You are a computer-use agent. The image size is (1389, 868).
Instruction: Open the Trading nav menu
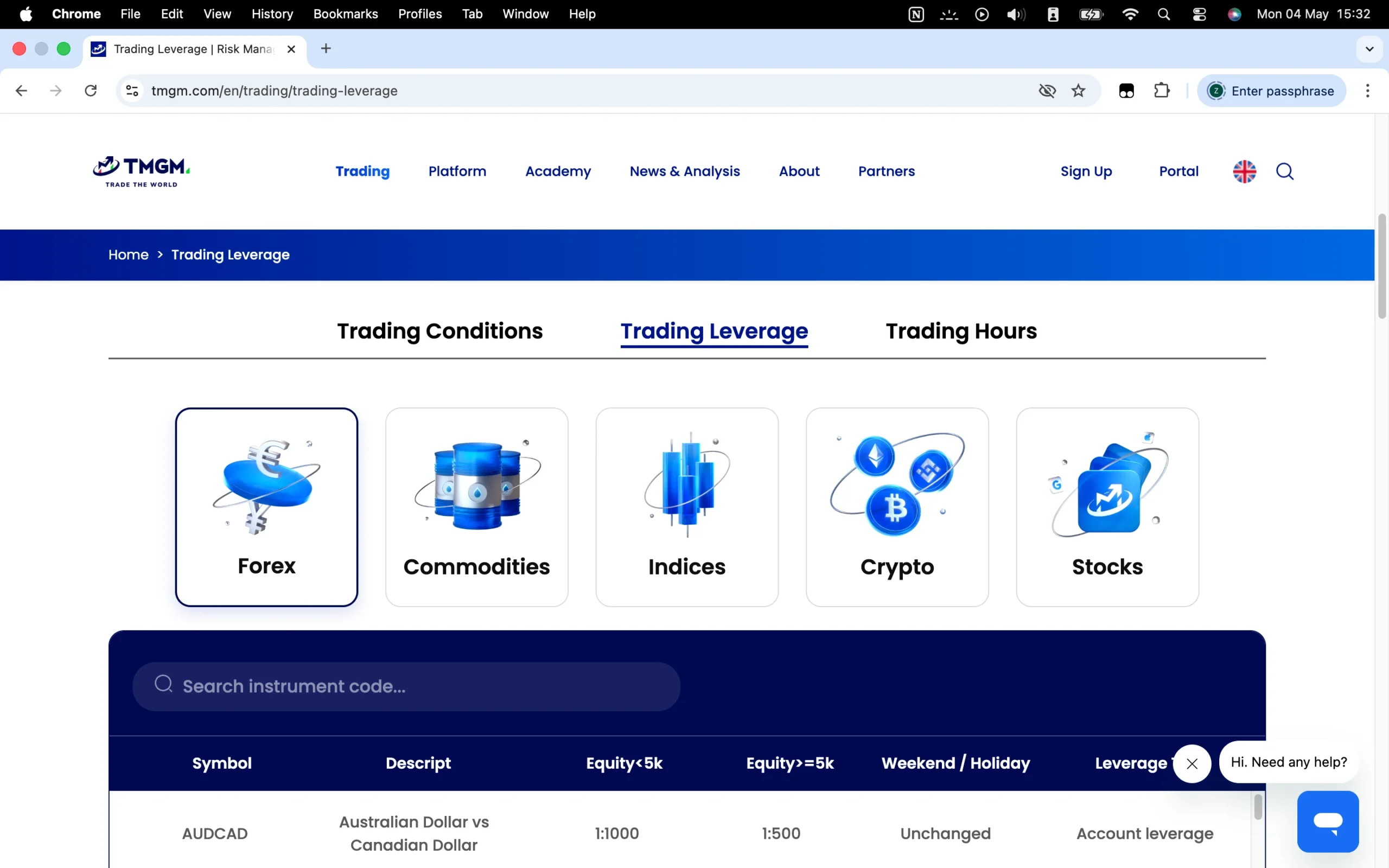362,171
